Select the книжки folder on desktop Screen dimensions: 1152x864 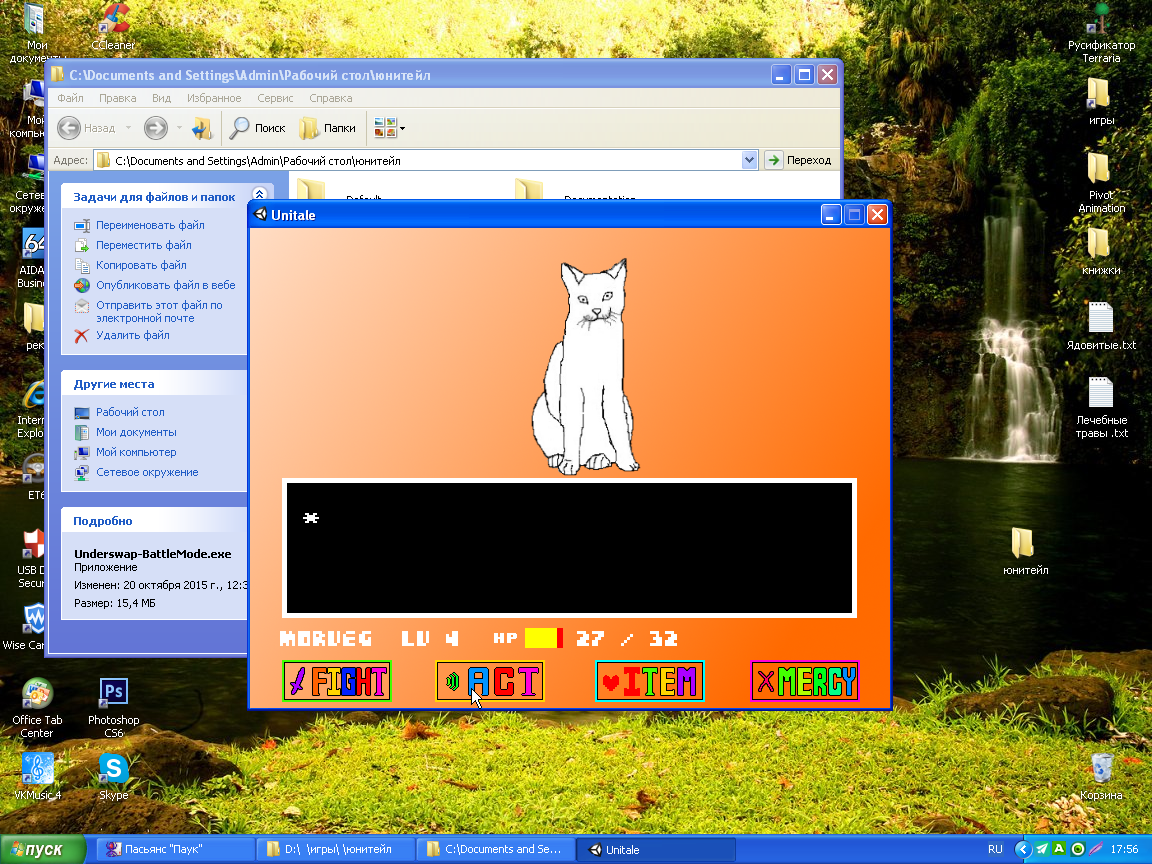[1101, 251]
